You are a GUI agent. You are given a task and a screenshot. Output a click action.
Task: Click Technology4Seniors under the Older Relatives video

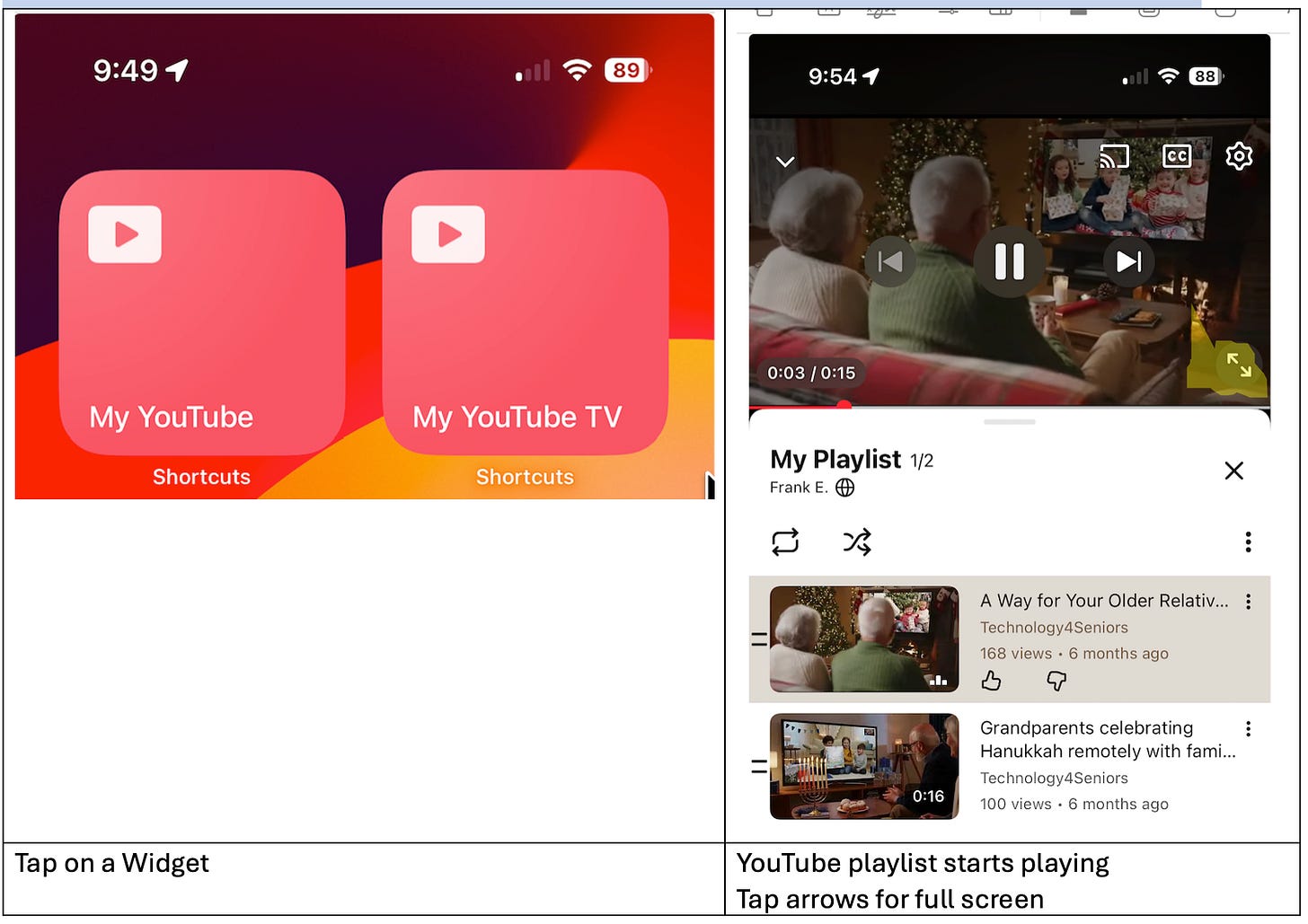(x=1054, y=628)
